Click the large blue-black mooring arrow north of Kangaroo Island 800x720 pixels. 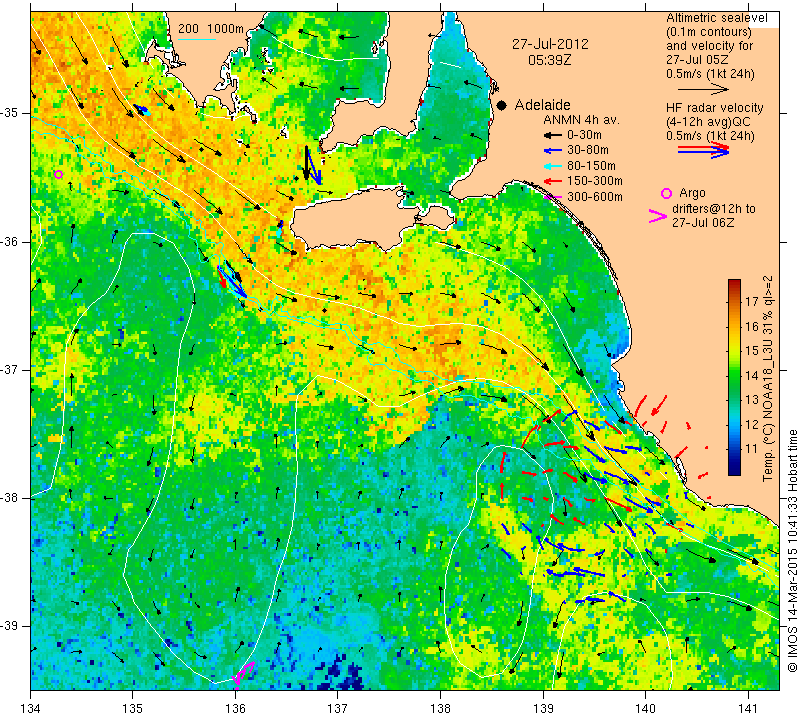click(x=312, y=165)
